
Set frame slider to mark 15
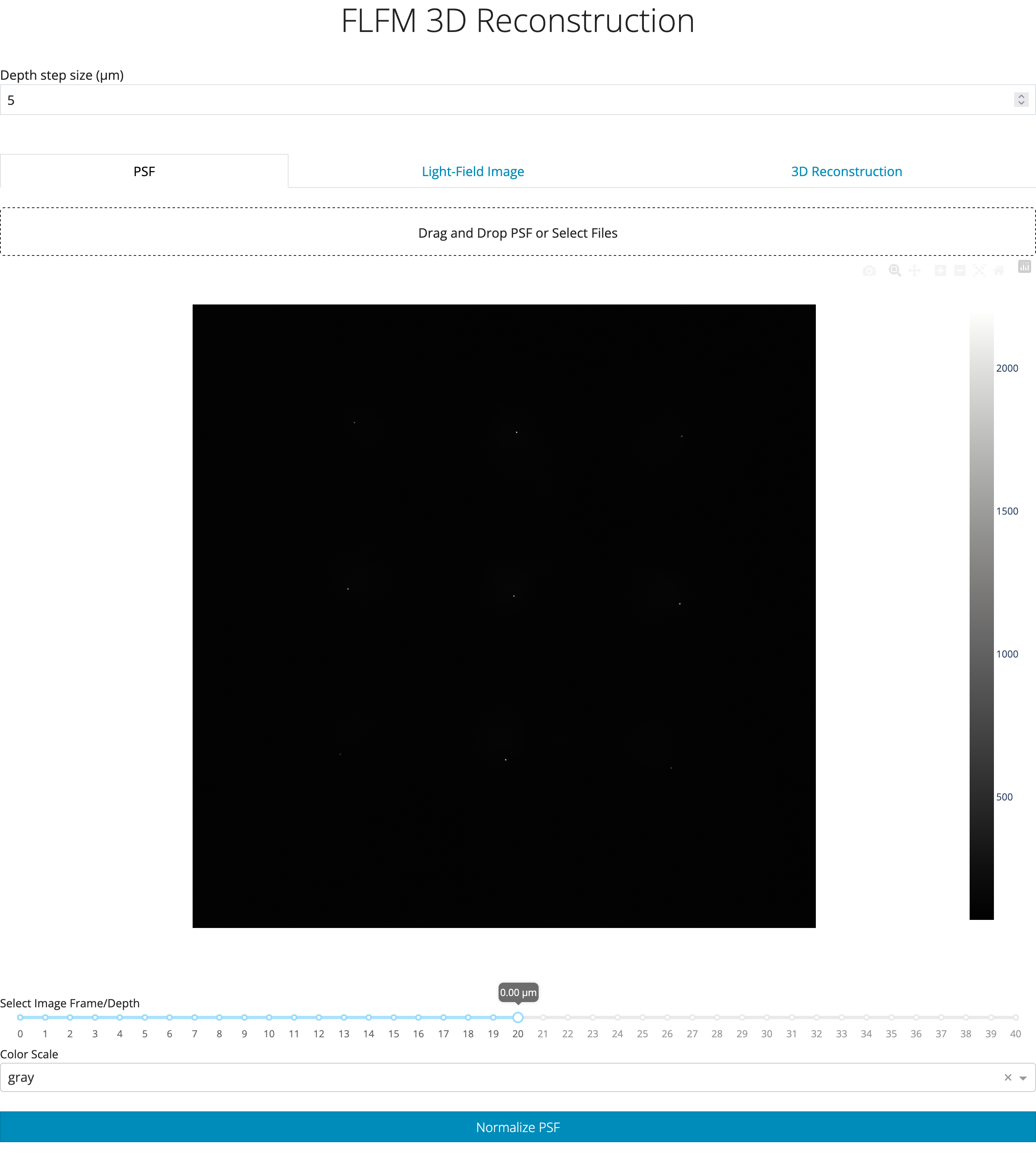point(393,1017)
